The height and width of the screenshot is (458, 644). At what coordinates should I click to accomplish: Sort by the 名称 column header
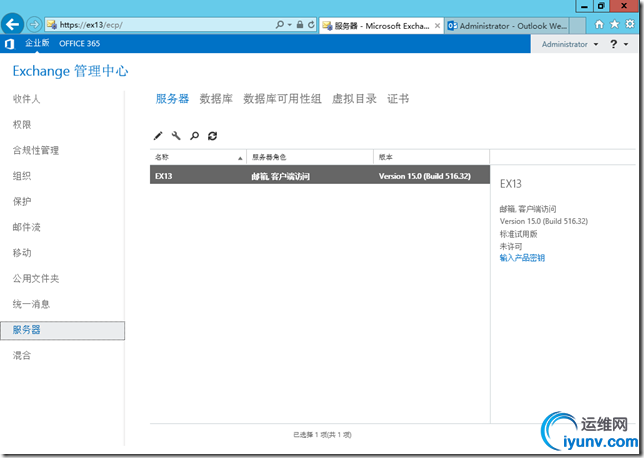(x=198, y=157)
